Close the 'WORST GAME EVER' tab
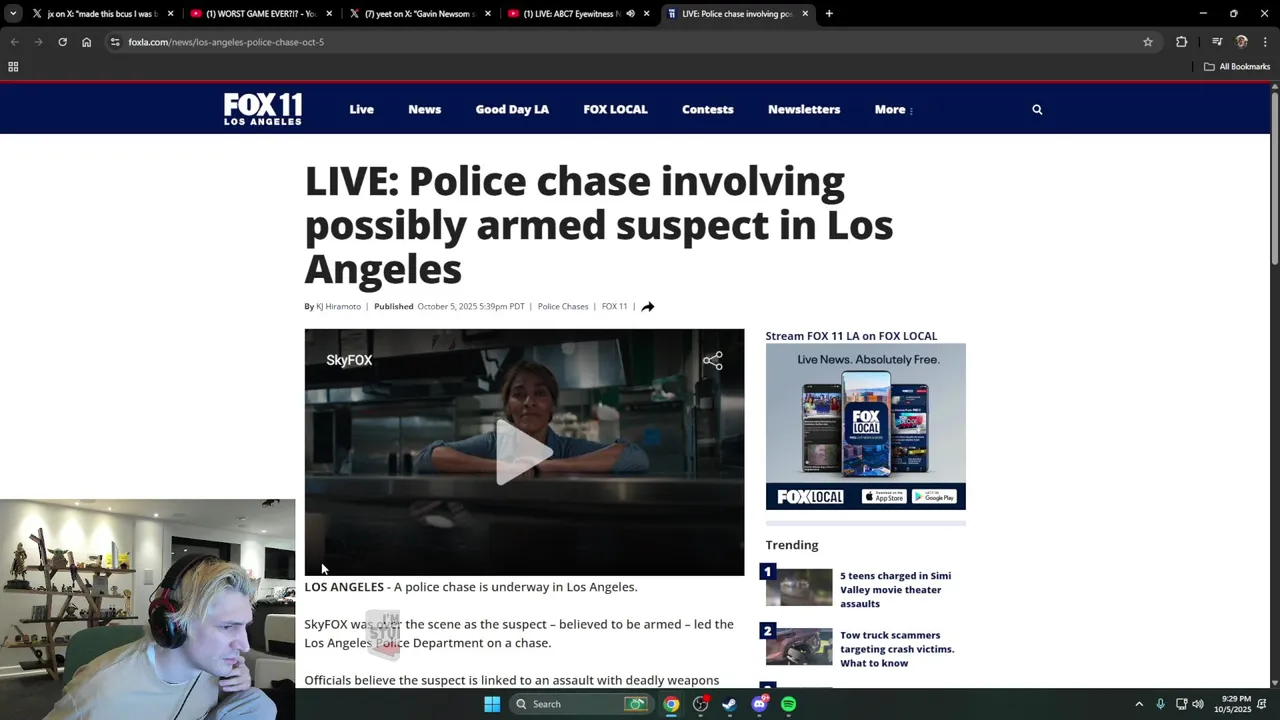Image resolution: width=1280 pixels, height=720 pixels. coord(329,14)
